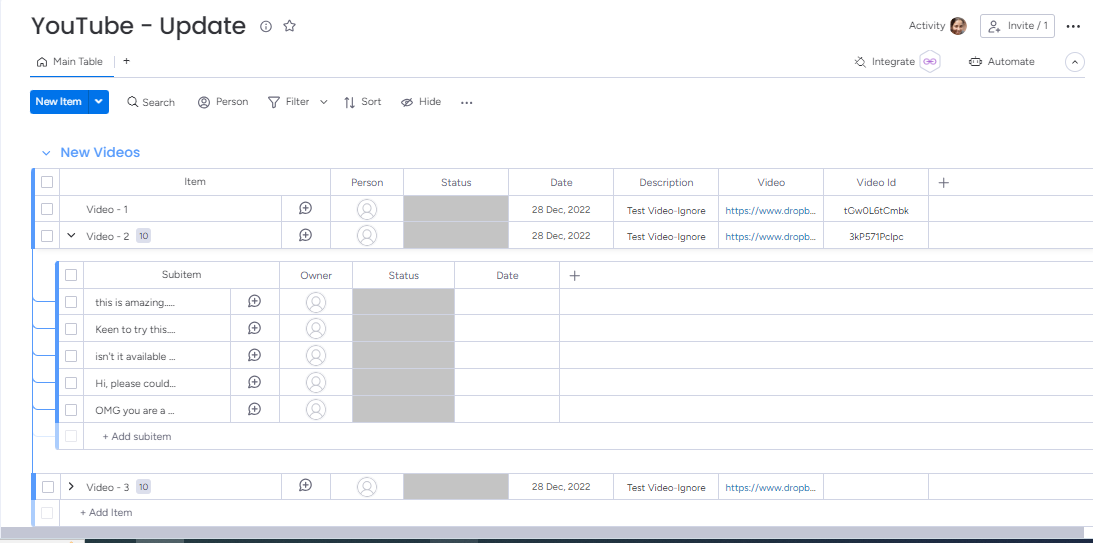This screenshot has width=1093, height=543.
Task: Open Dropbox link for Video - 1
Action: [770, 210]
